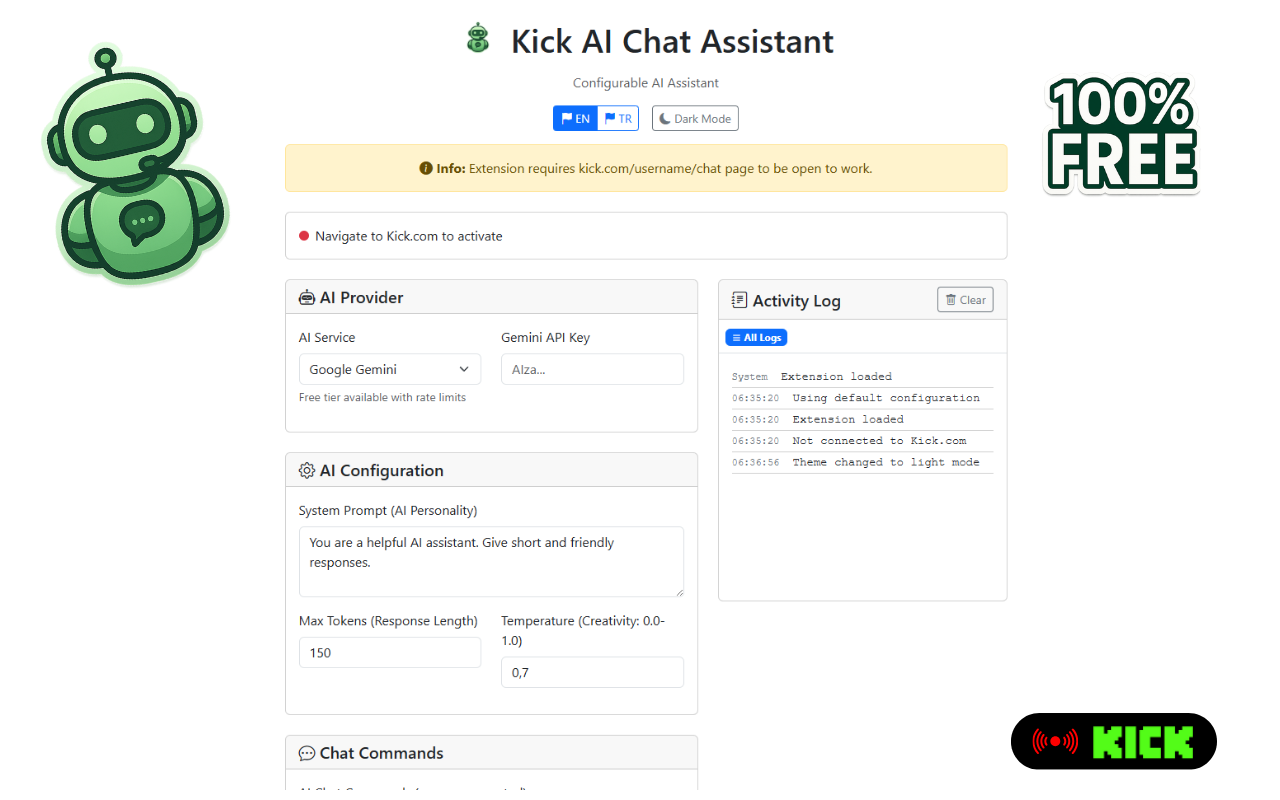The image size is (1280, 800).
Task: Clear the activity log
Action: pos(965,299)
